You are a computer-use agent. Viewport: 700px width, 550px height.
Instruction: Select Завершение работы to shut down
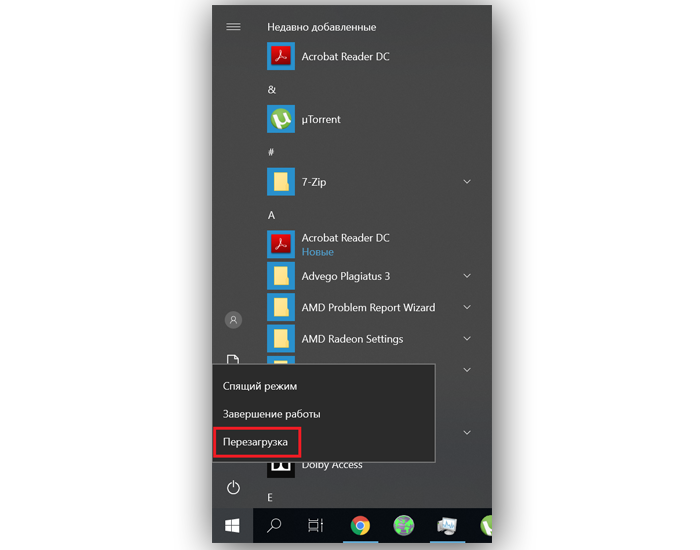point(272,414)
